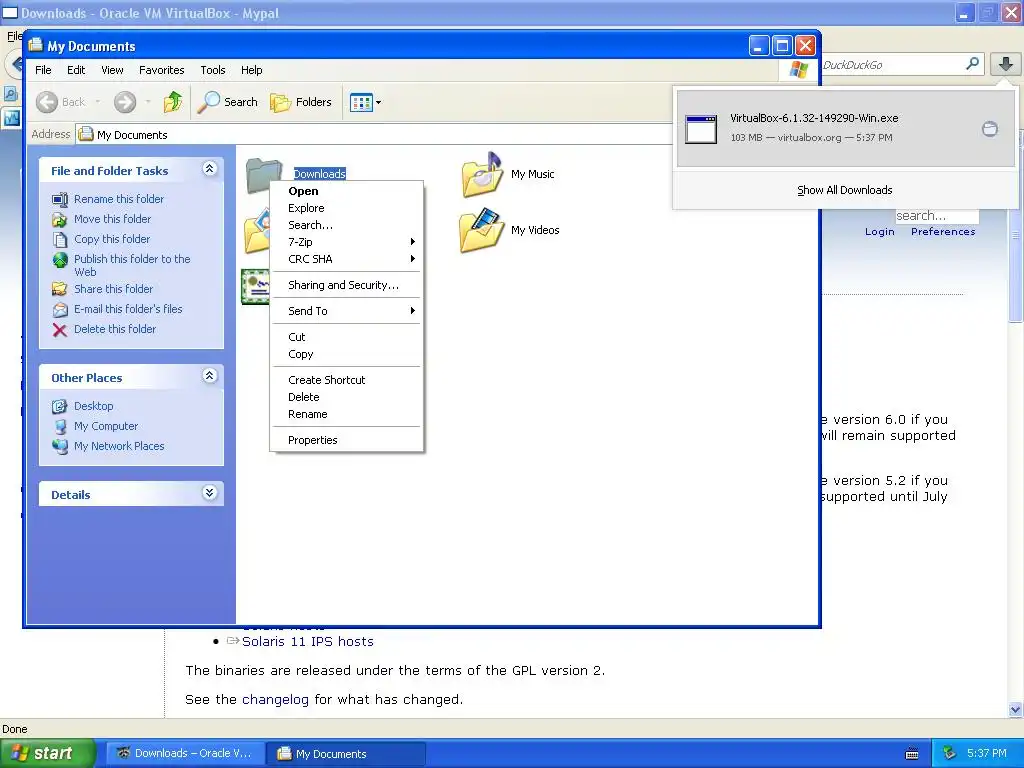Click E-mail this folder's files
The width and height of the screenshot is (1024, 768).
point(128,310)
